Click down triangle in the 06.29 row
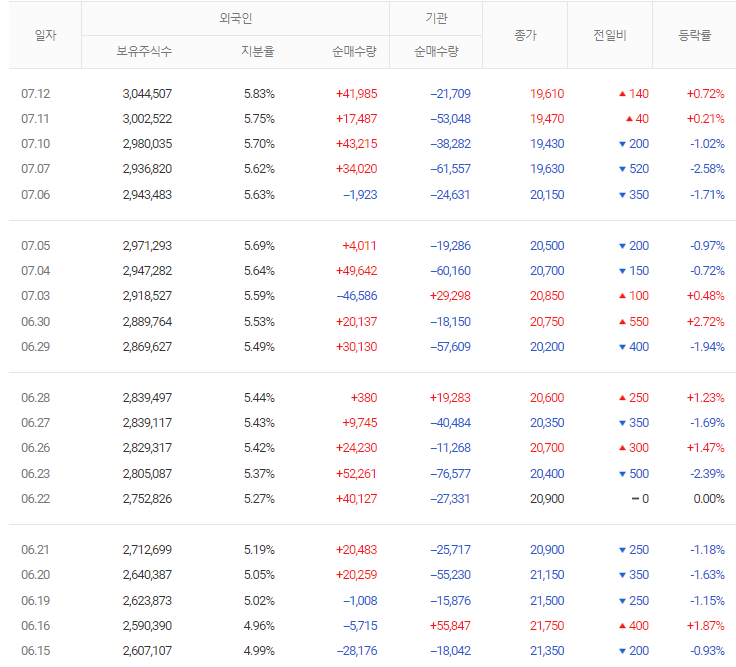Screen dimensions: 736x667 point(622,347)
